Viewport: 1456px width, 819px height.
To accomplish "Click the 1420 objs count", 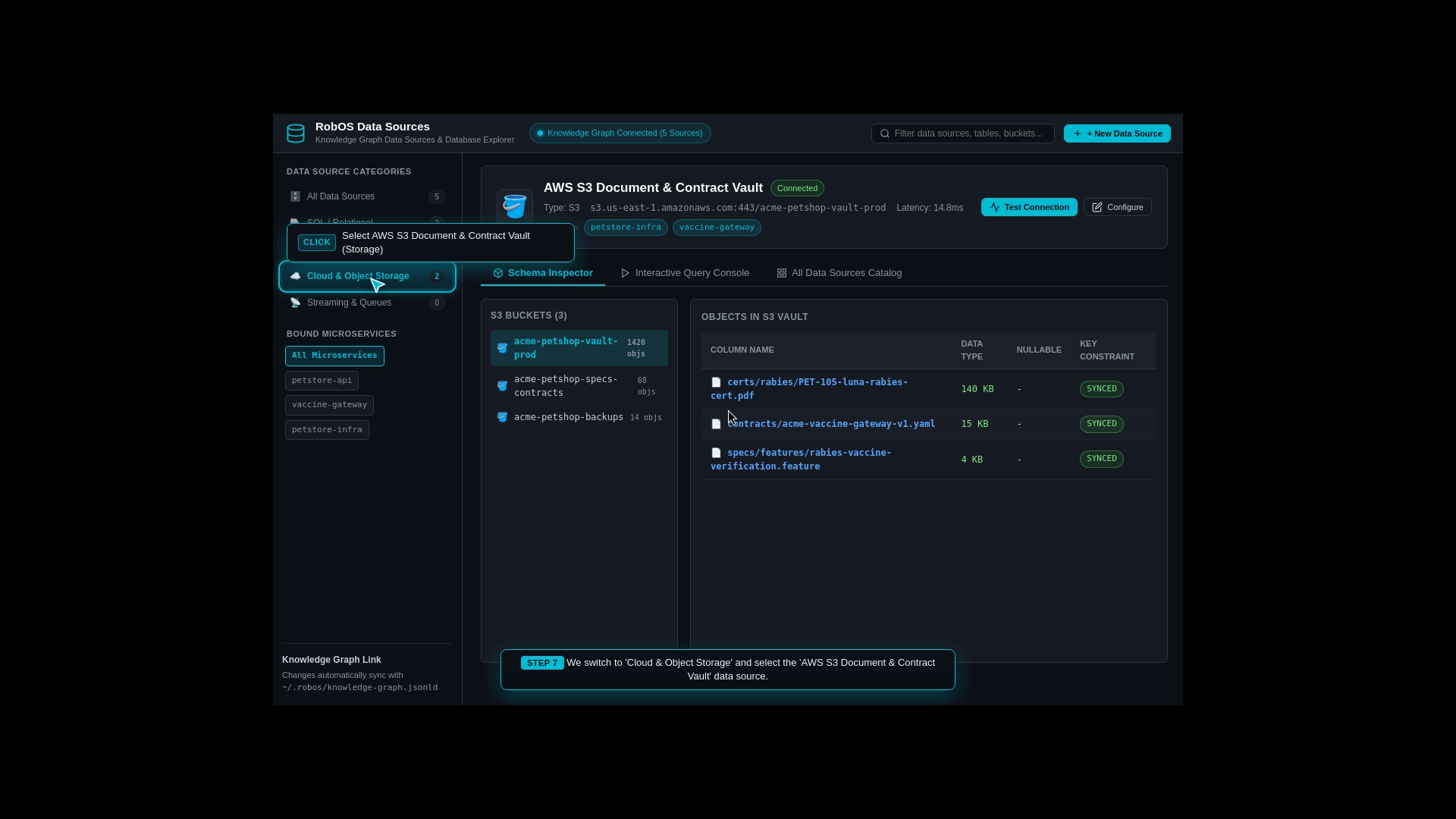I will click(x=636, y=348).
